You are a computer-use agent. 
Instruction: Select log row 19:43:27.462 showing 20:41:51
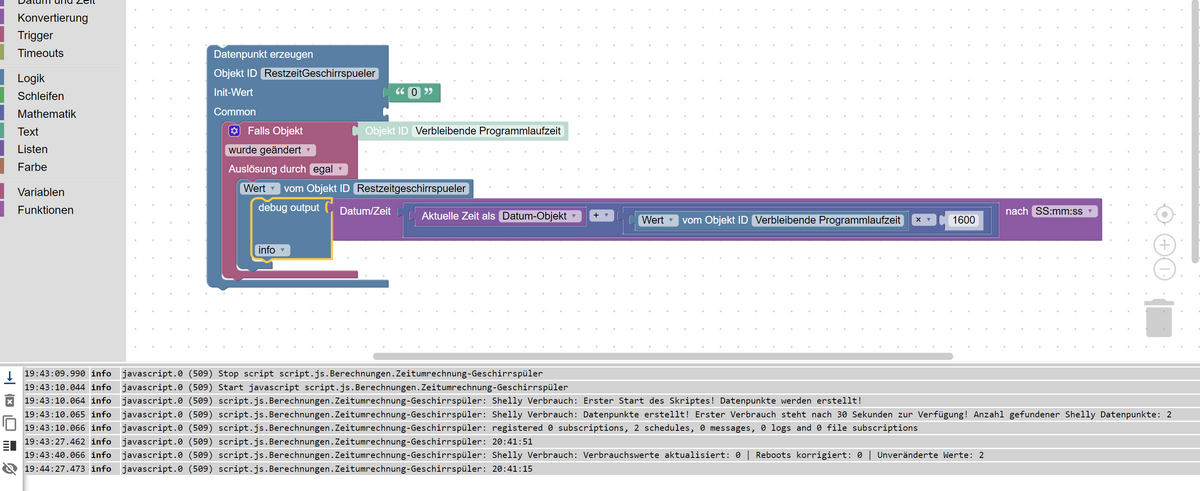pyautogui.click(x=610, y=440)
